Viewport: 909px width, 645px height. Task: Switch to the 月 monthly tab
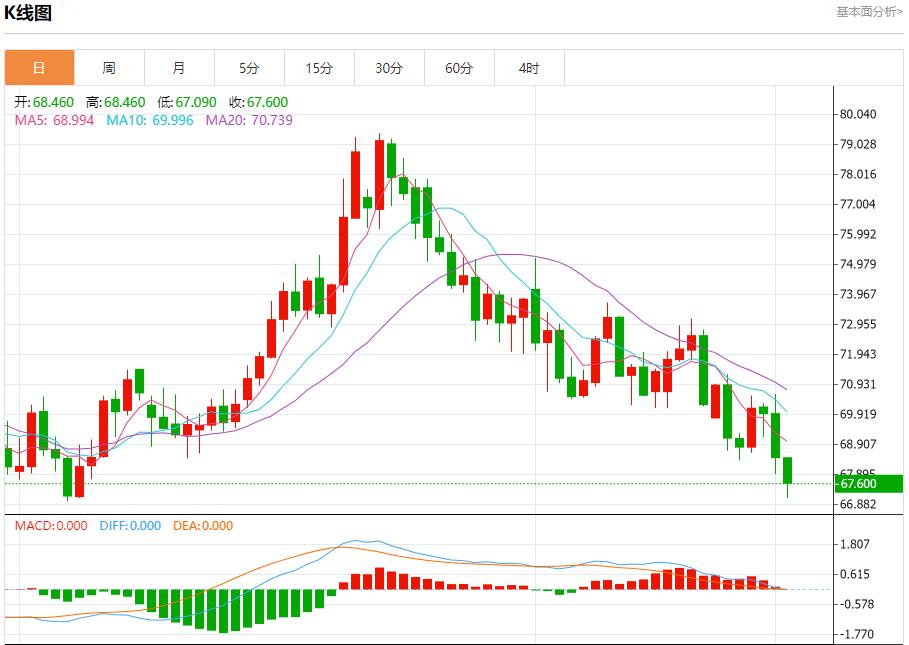point(179,68)
